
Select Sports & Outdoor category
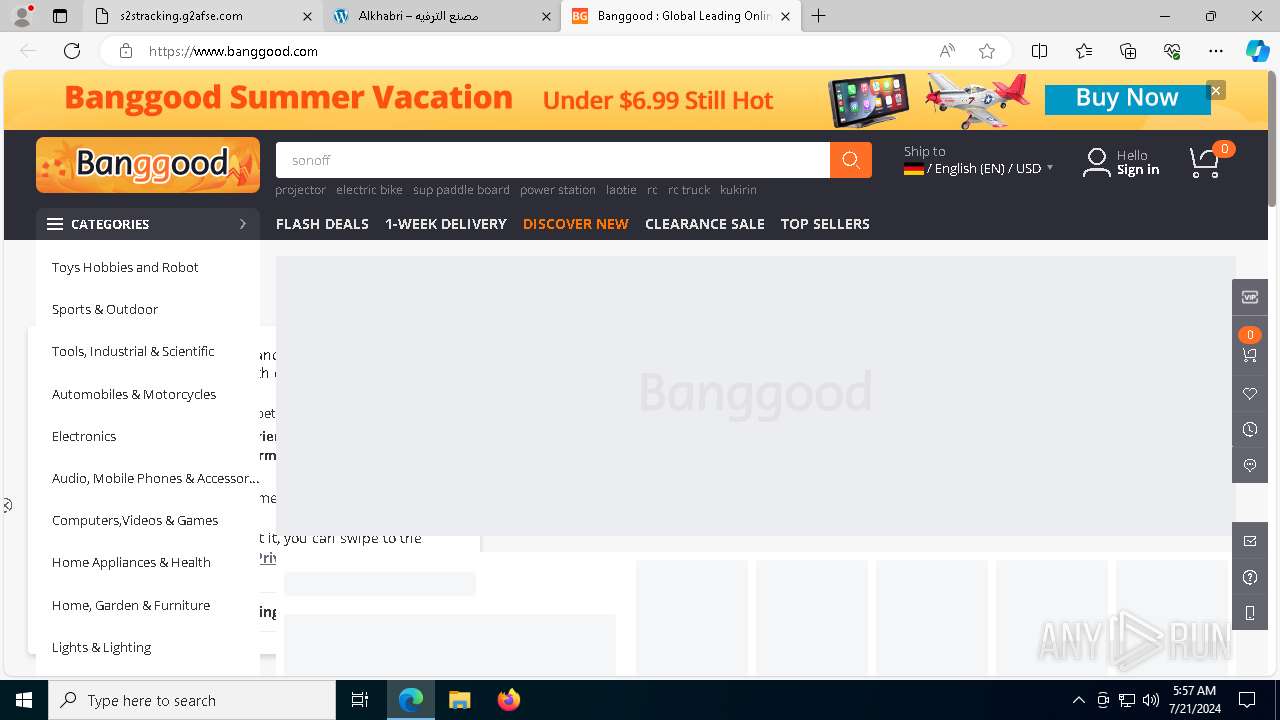coord(105,309)
